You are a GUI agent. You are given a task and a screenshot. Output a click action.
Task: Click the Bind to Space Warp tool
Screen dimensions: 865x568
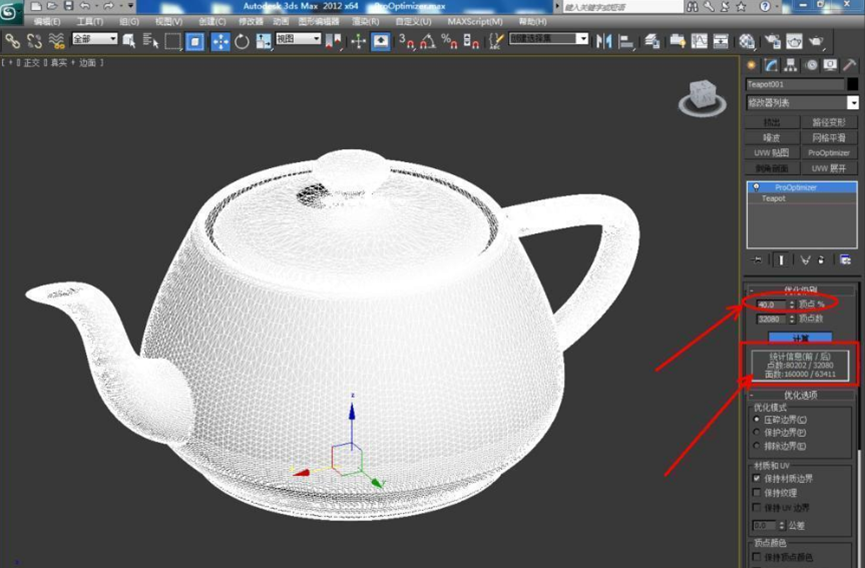tap(56, 41)
